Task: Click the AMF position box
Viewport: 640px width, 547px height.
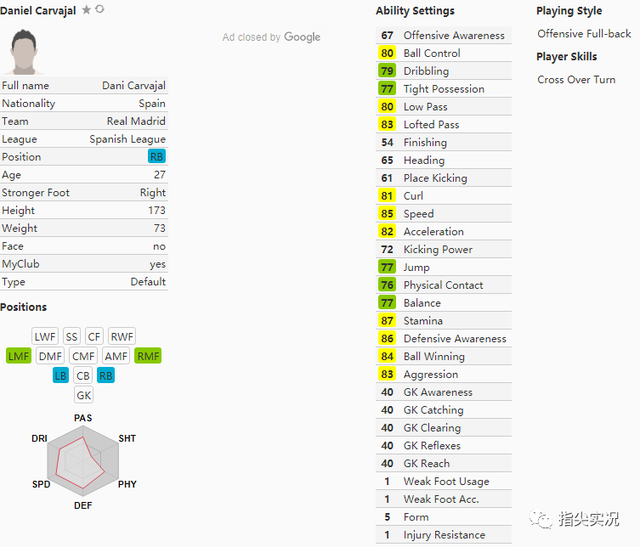Action: coord(116,356)
